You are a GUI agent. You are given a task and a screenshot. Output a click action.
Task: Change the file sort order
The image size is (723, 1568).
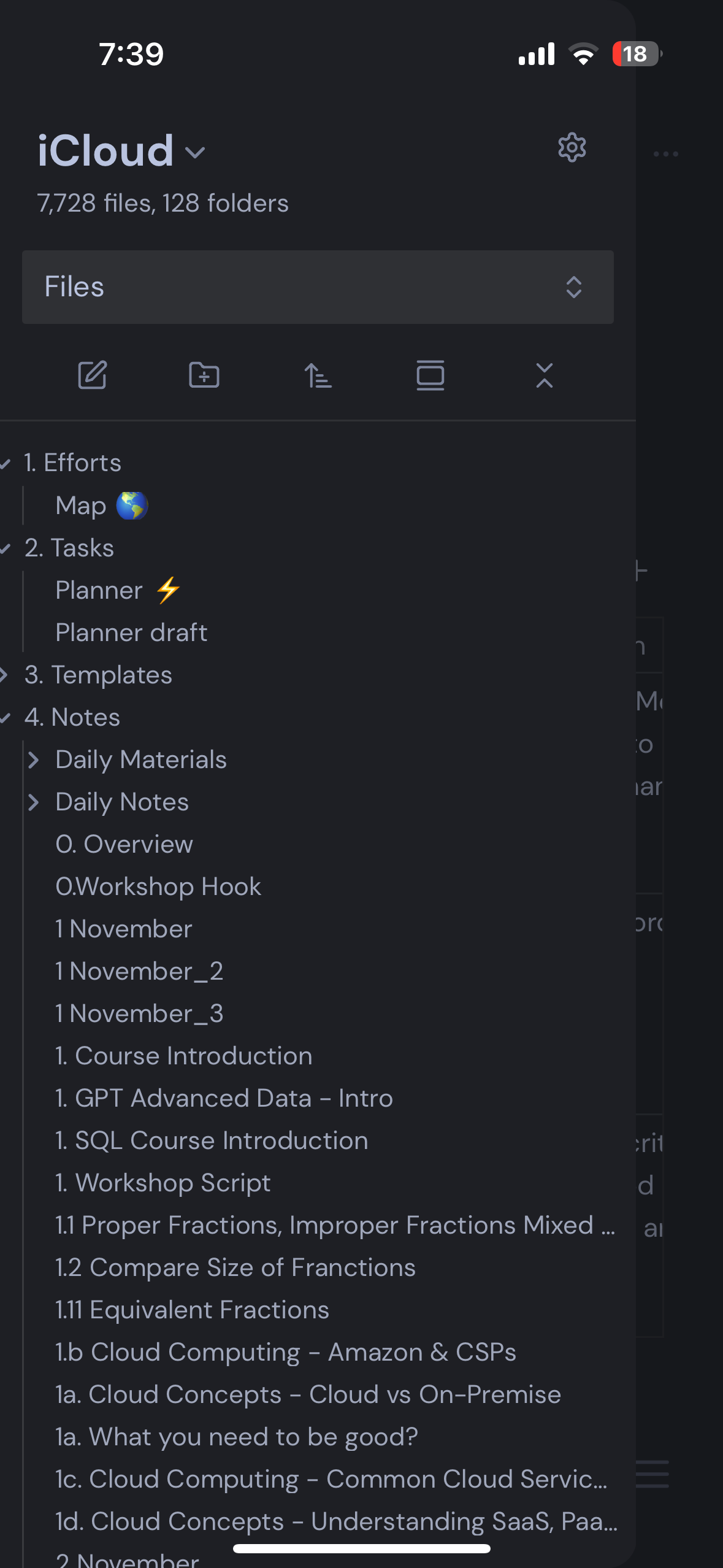pyautogui.click(x=318, y=375)
